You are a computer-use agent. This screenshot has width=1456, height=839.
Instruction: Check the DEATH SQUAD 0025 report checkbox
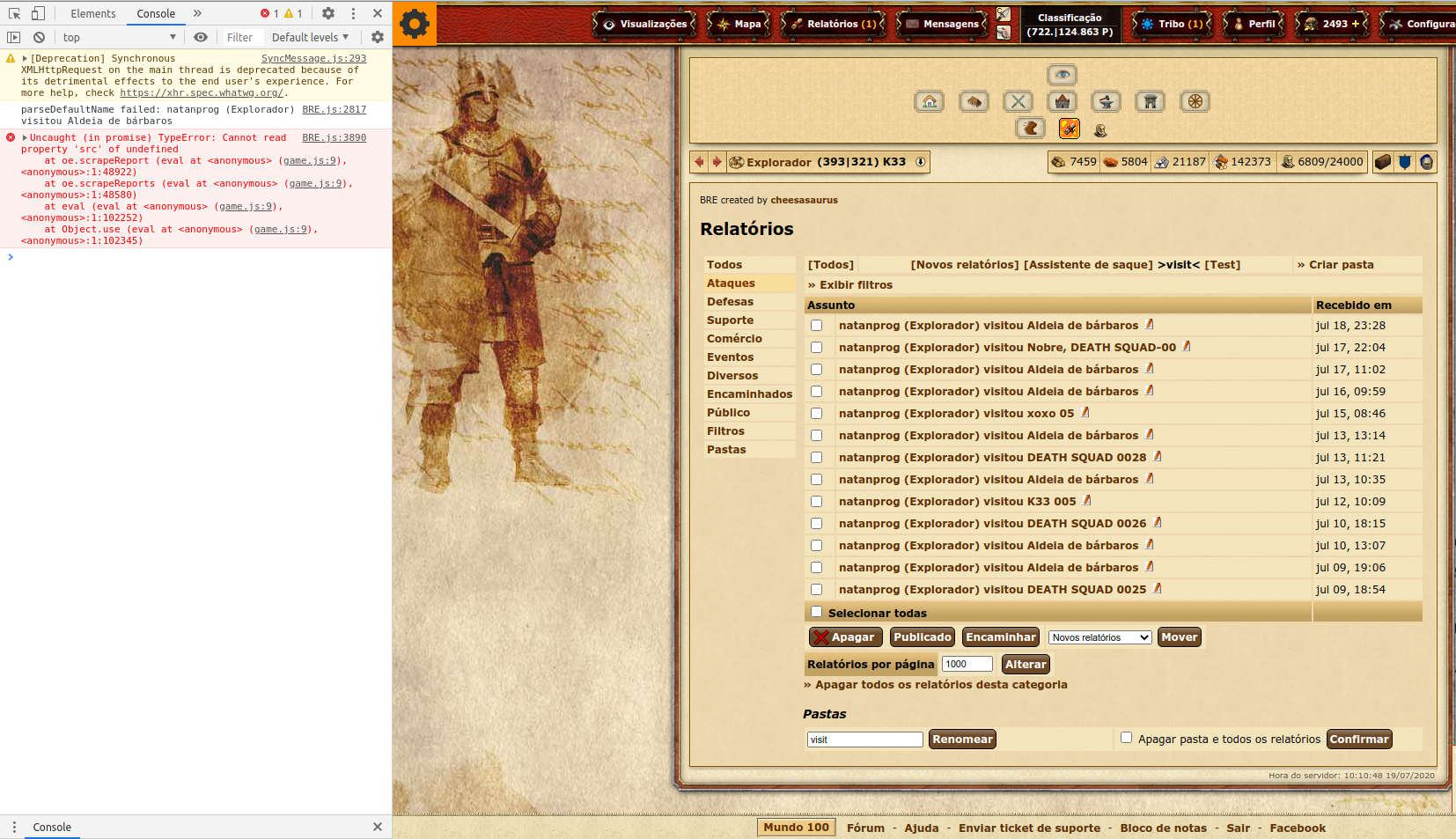(816, 590)
